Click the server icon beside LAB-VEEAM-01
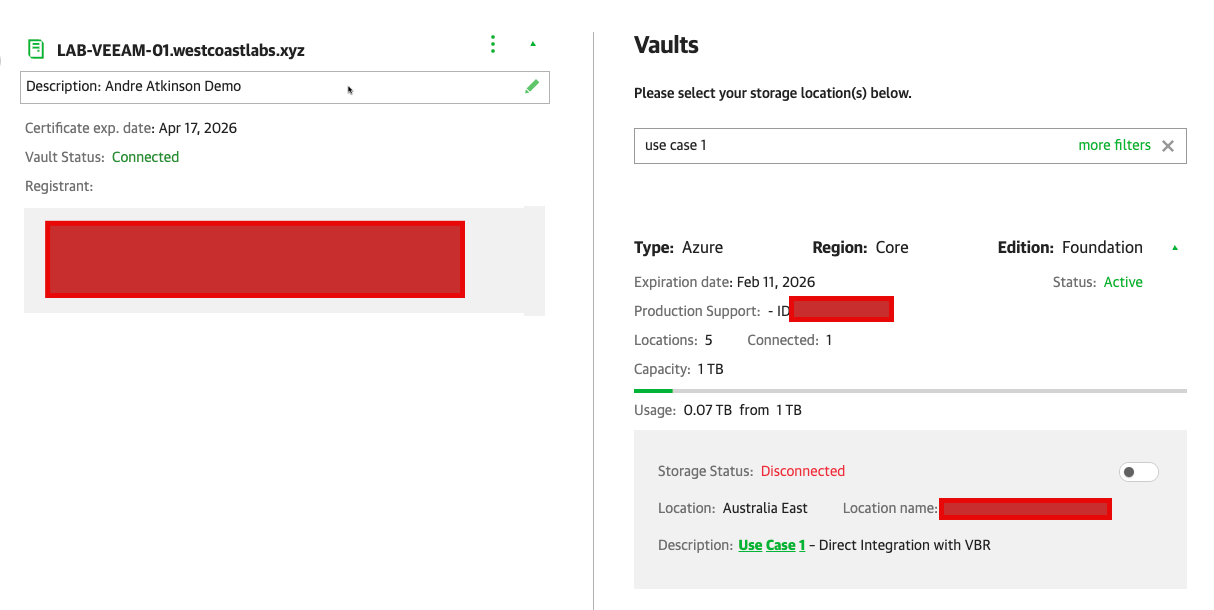The width and height of the screenshot is (1214, 610). 36,49
